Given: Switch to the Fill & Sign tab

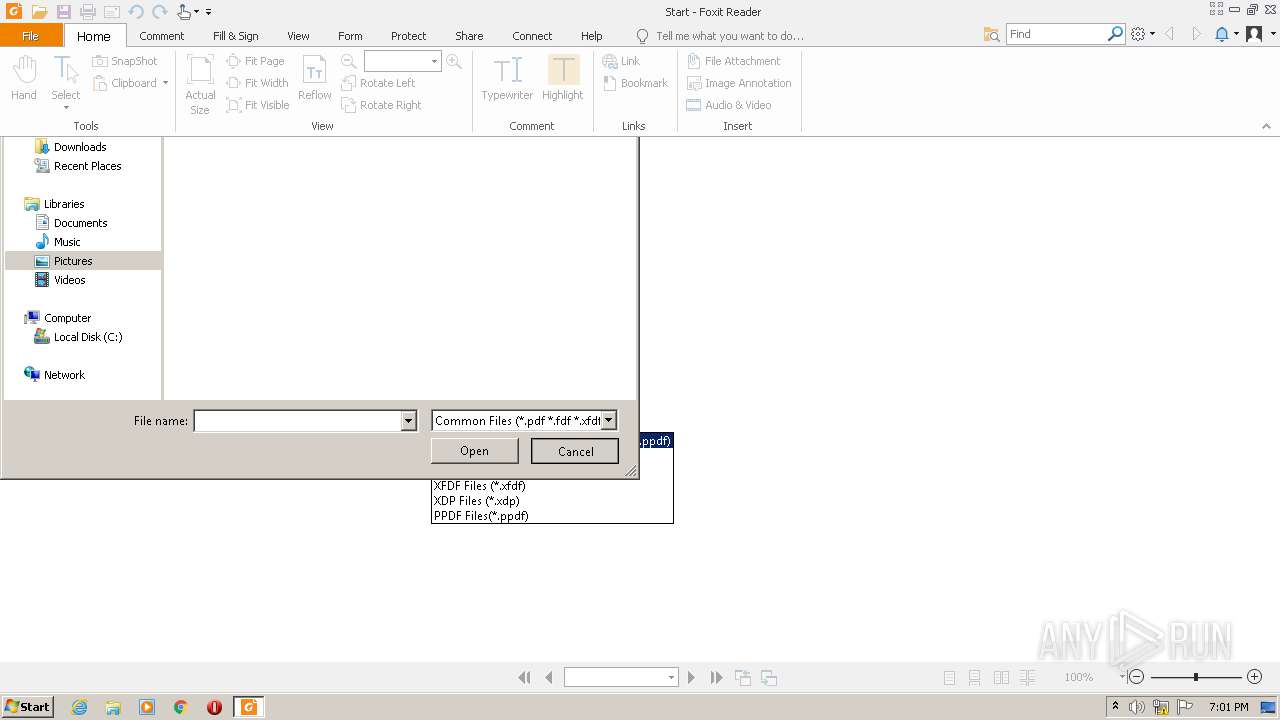Looking at the screenshot, I should [235, 35].
